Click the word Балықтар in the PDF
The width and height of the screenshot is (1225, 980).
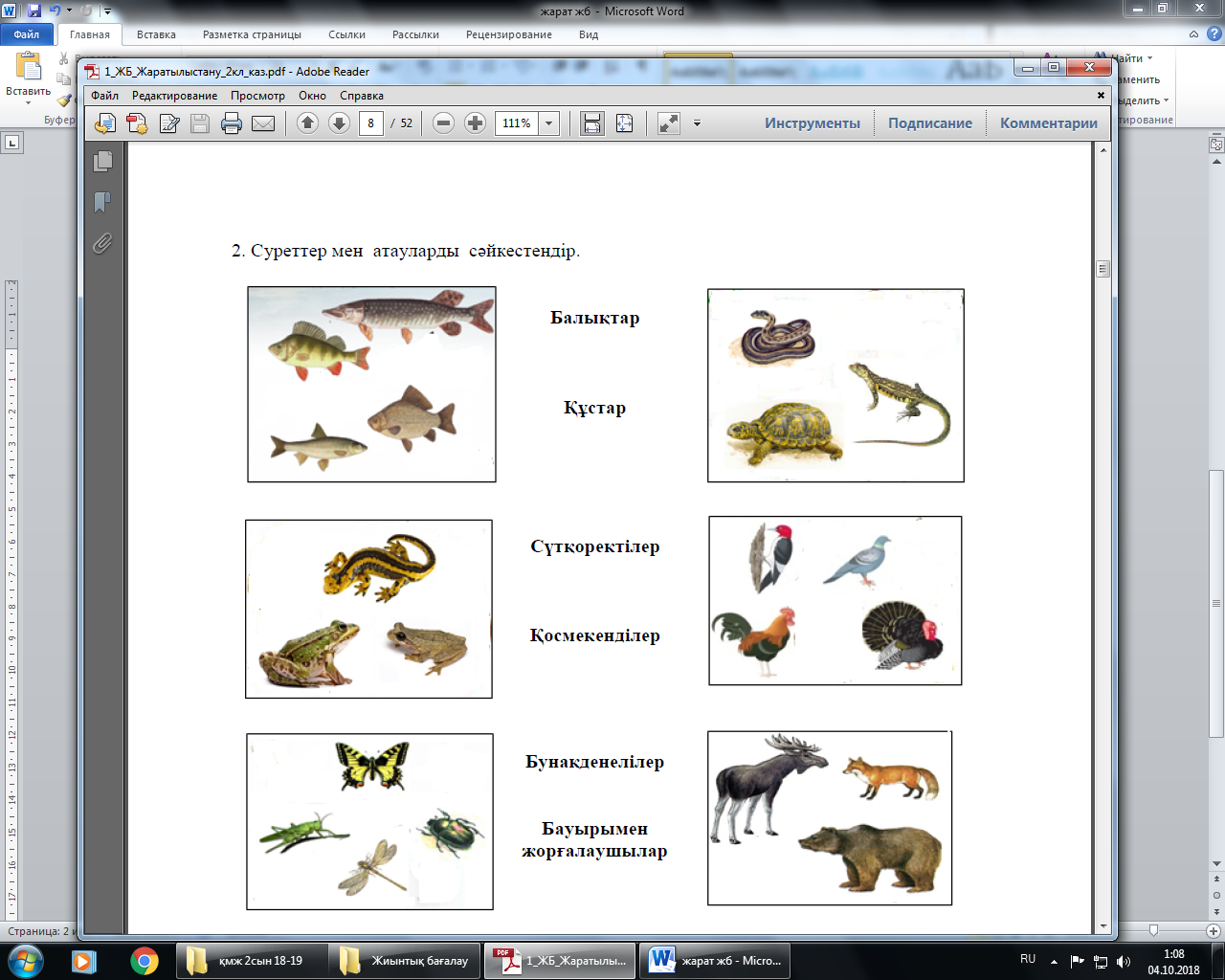[594, 318]
